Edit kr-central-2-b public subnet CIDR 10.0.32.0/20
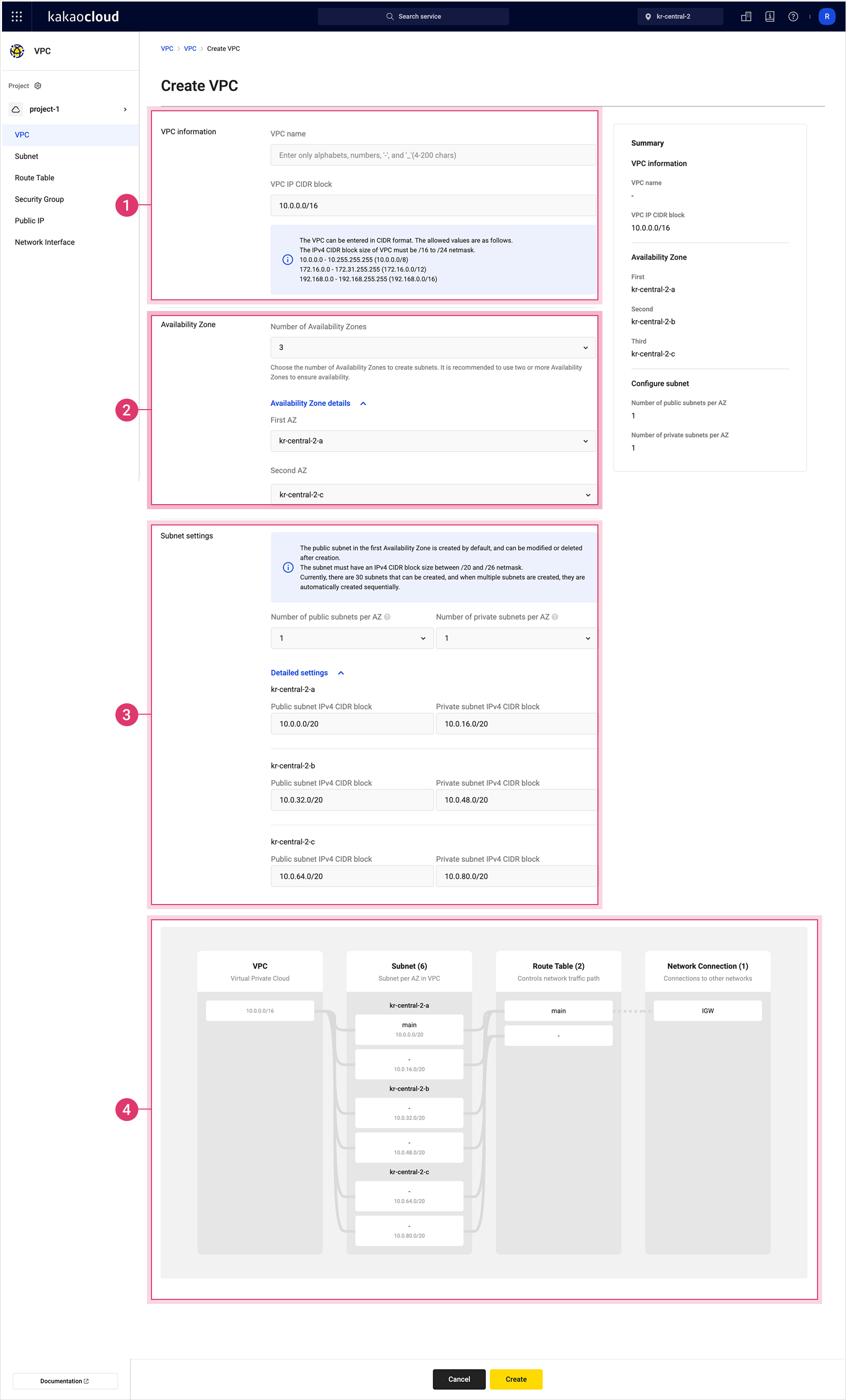Image resolution: width=846 pixels, height=1400 pixels. [352, 800]
